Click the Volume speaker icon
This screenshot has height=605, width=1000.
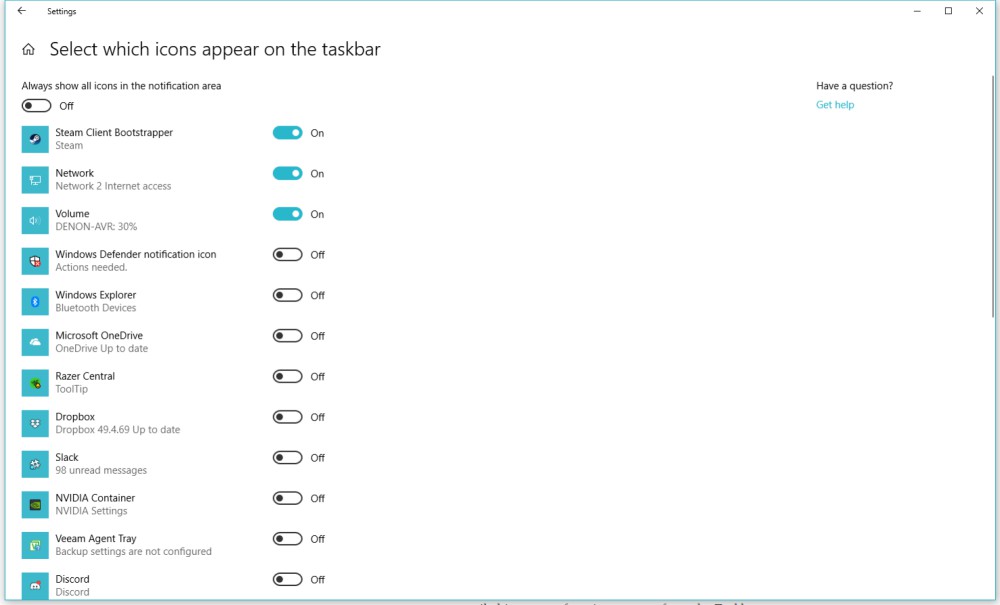(x=35, y=221)
